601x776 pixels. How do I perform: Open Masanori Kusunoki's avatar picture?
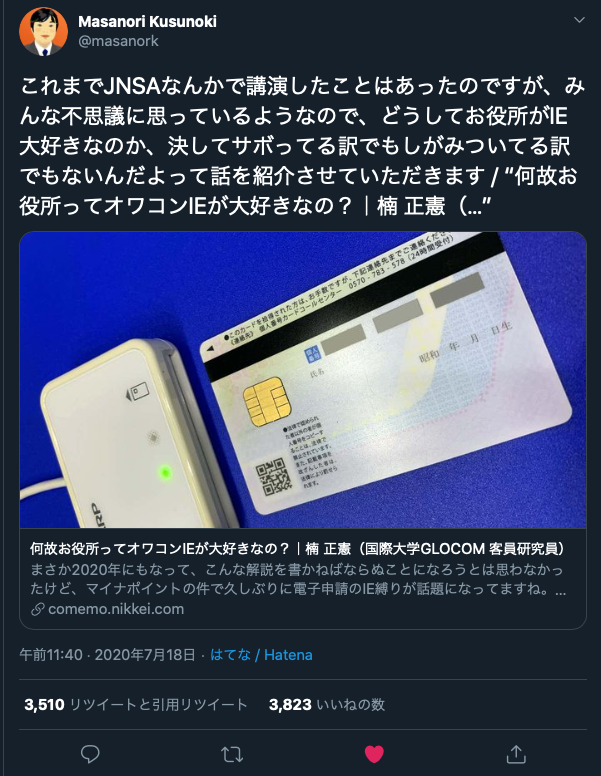(44, 31)
